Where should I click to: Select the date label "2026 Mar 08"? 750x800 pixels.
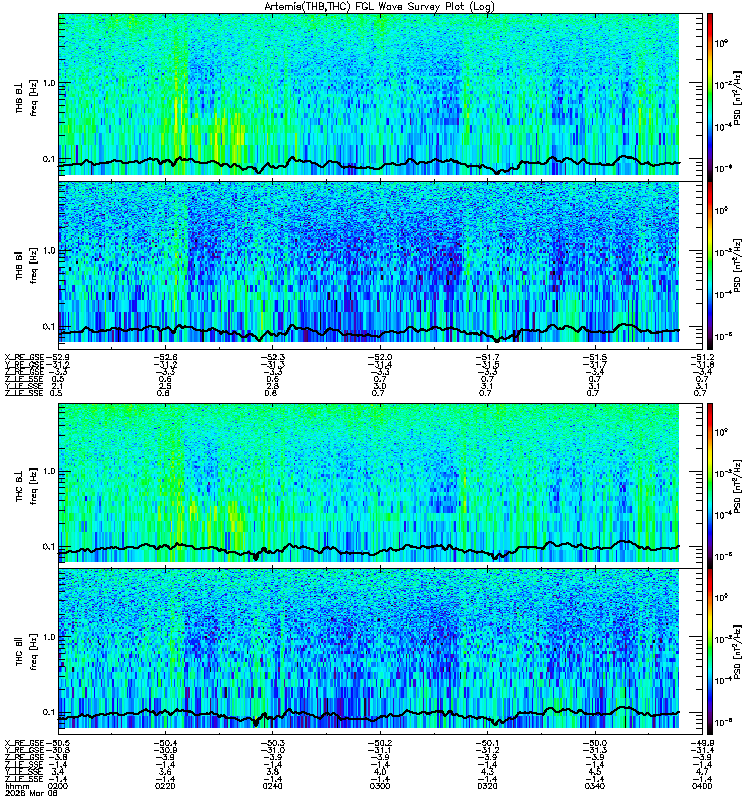tap(31, 793)
